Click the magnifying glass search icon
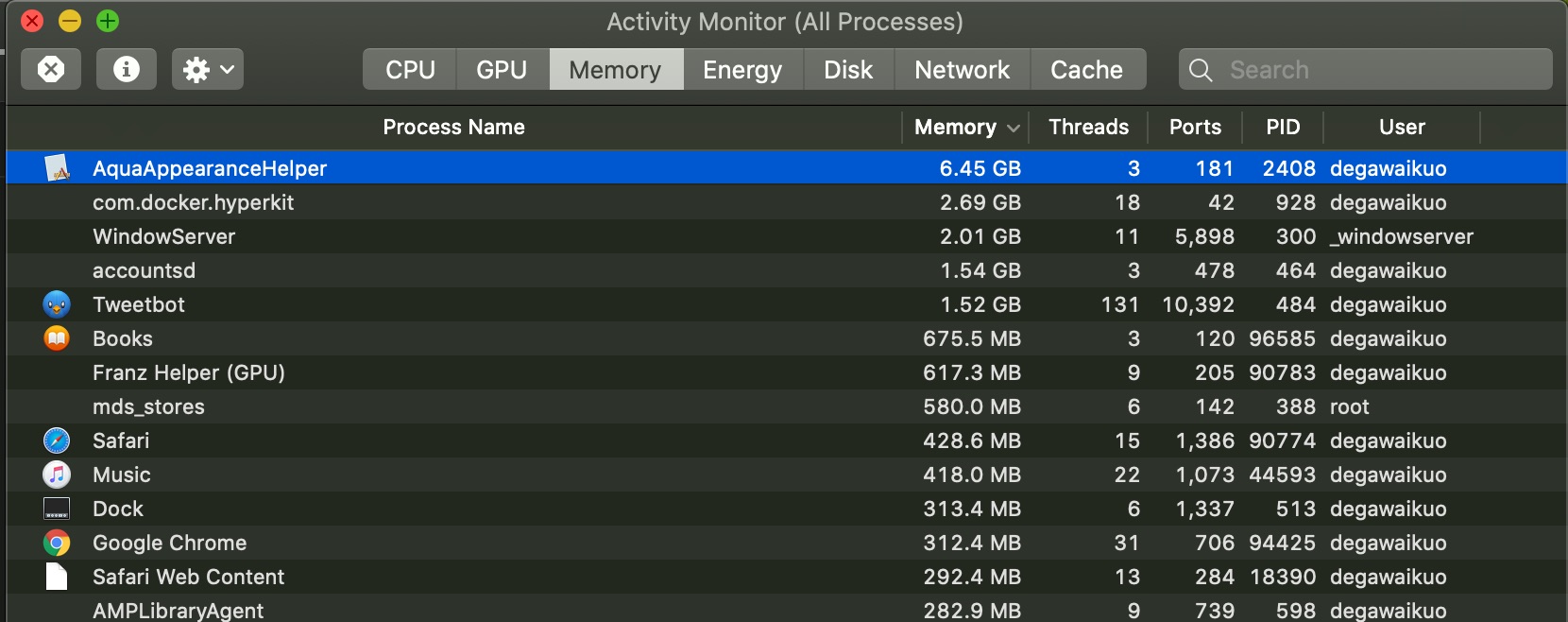 1201,70
